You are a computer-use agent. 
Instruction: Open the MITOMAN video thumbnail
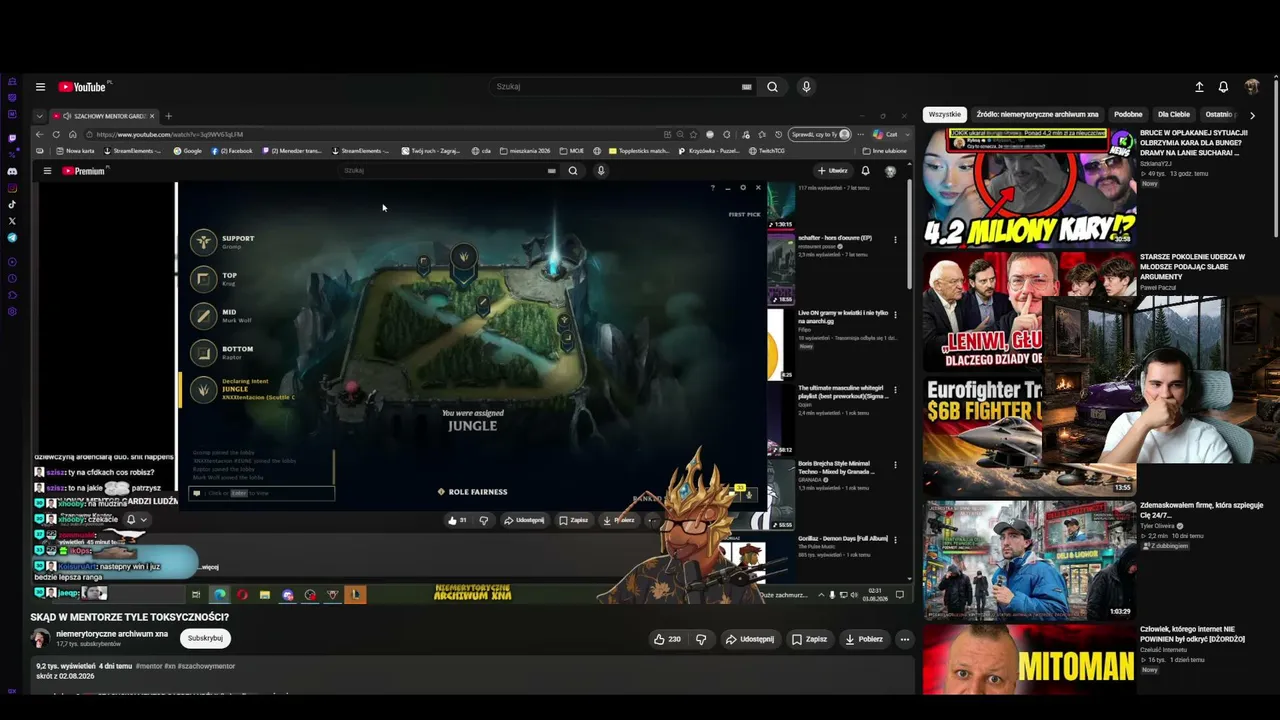pyautogui.click(x=1029, y=659)
